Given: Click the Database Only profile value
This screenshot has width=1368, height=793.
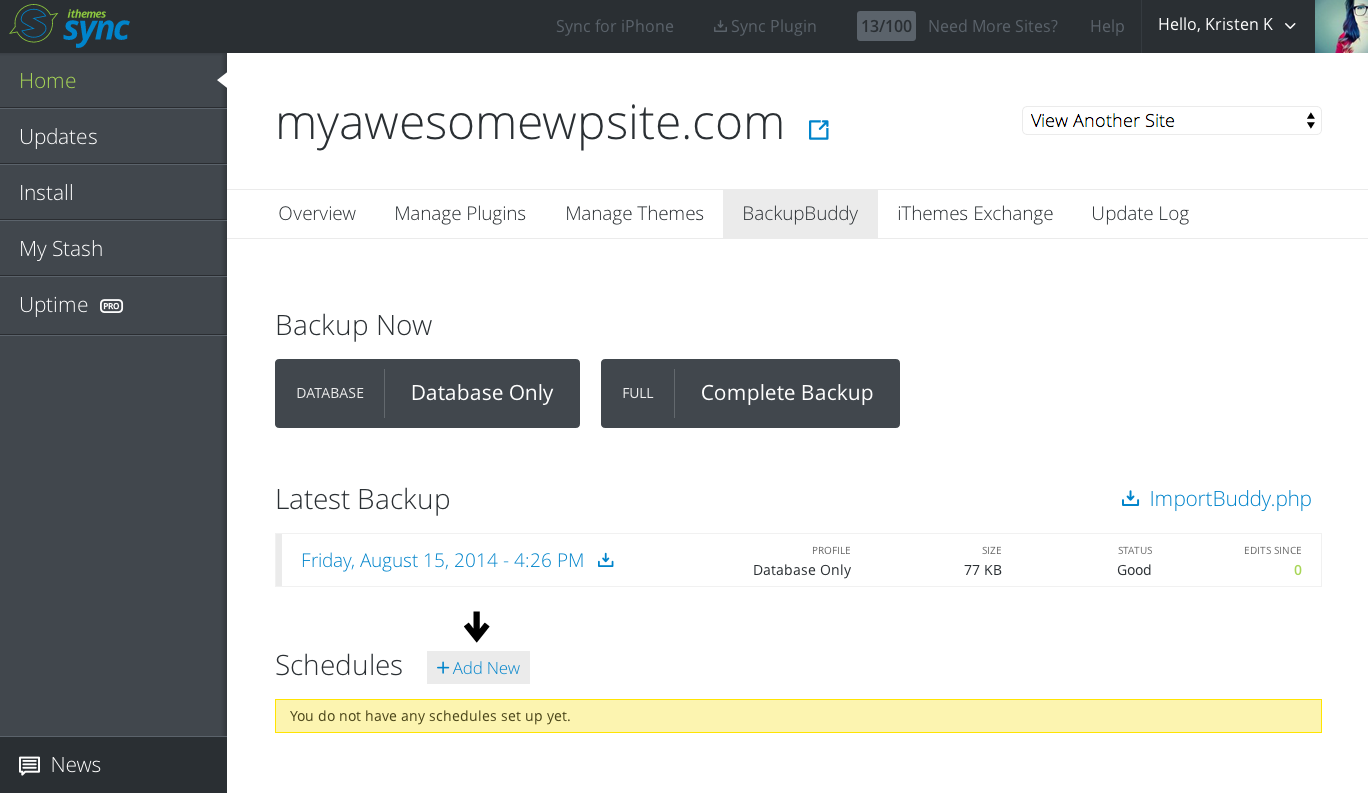Looking at the screenshot, I should click(x=802, y=570).
